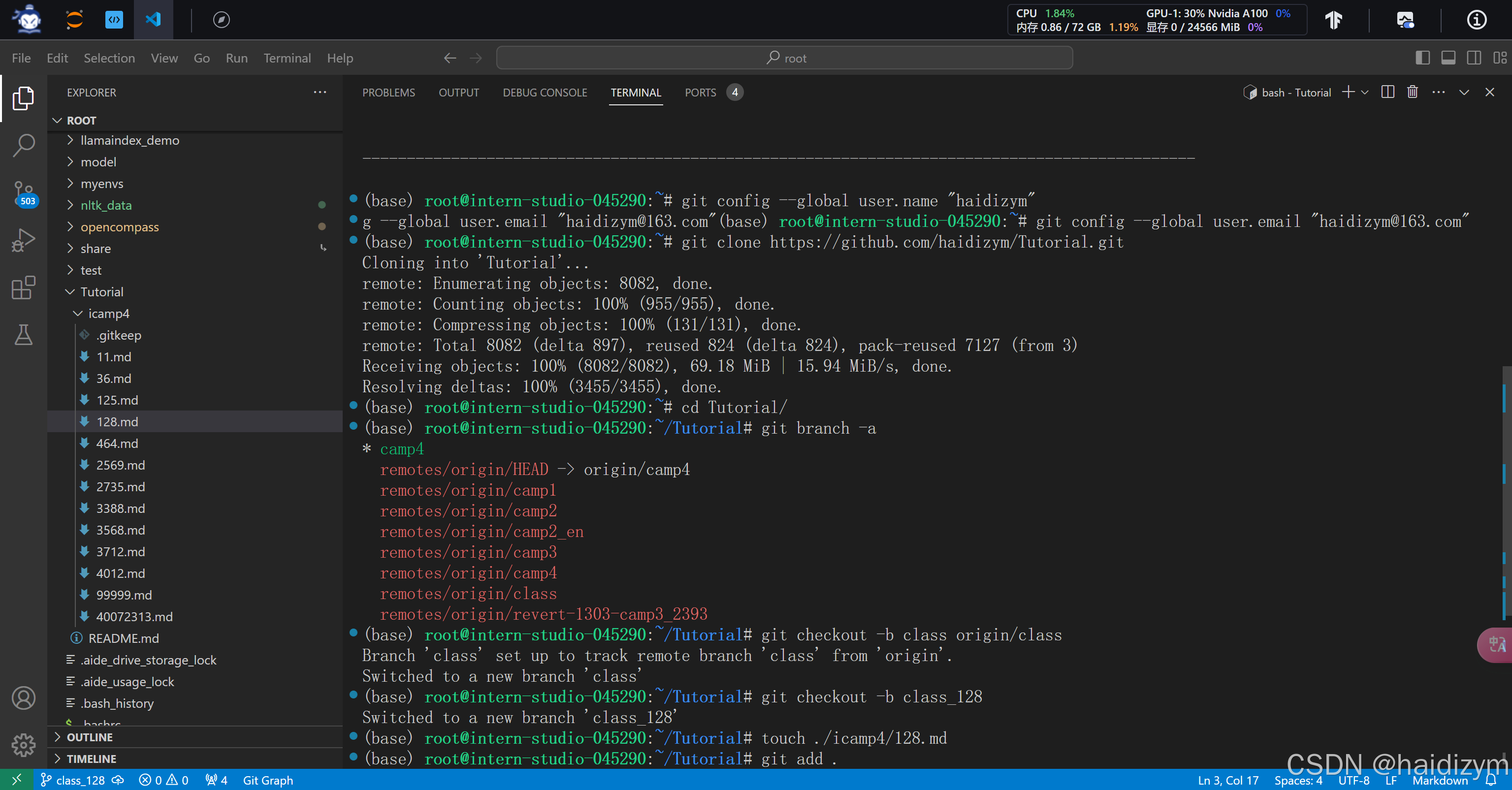This screenshot has width=1512, height=790.
Task: Open new terminal launch profile dropdown
Action: (1365, 92)
